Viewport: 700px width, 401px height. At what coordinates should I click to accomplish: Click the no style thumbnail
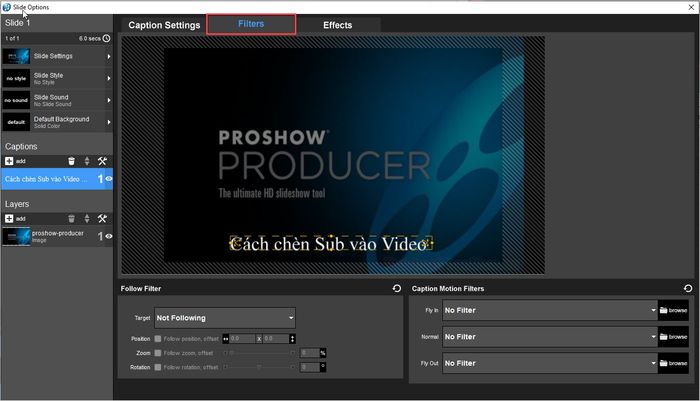coord(16,78)
